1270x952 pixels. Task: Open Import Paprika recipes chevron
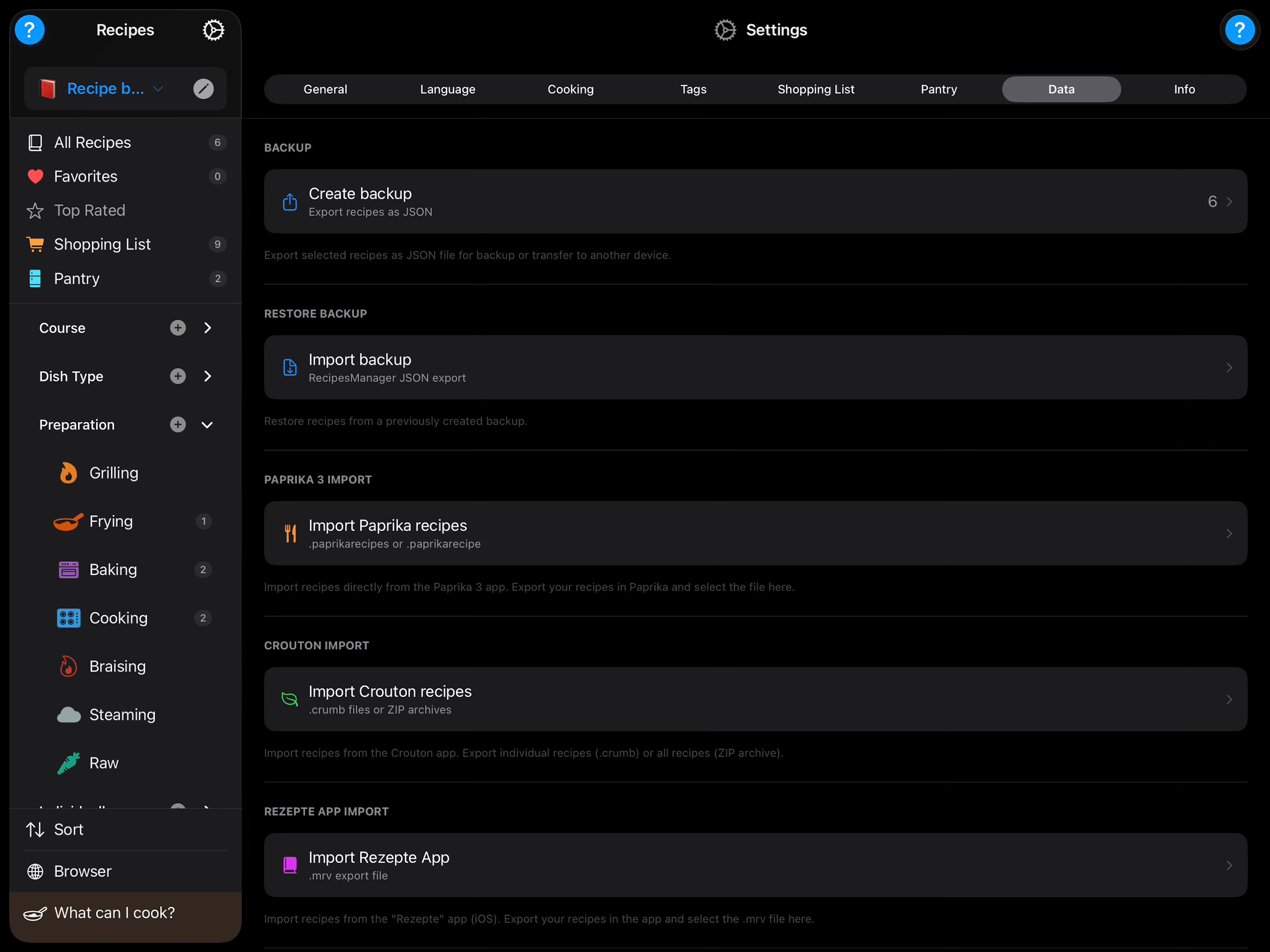coord(1229,534)
